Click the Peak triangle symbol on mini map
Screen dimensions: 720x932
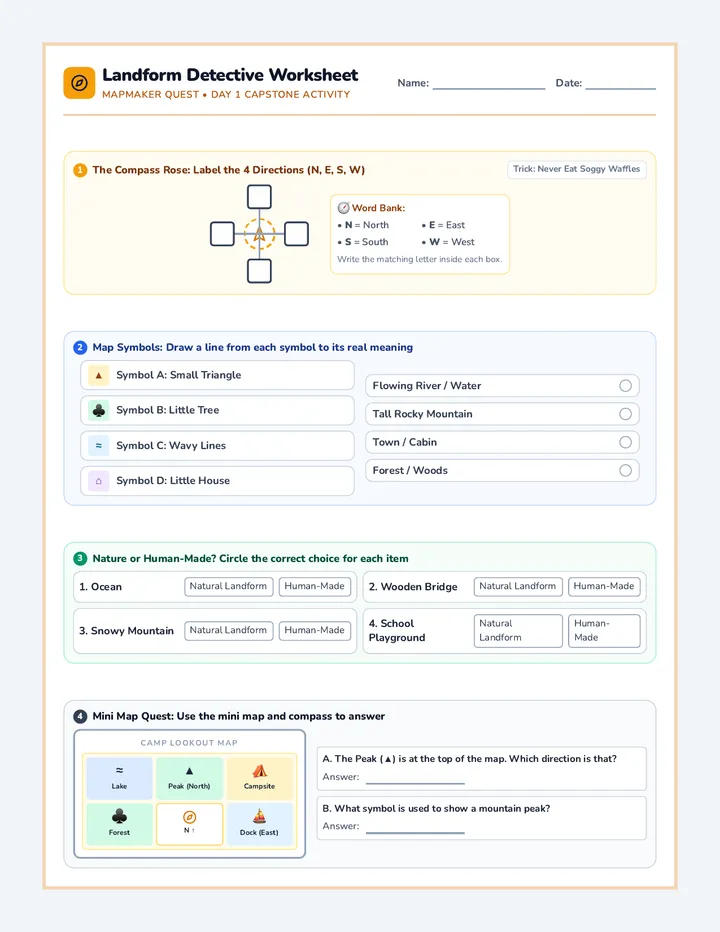click(189, 772)
